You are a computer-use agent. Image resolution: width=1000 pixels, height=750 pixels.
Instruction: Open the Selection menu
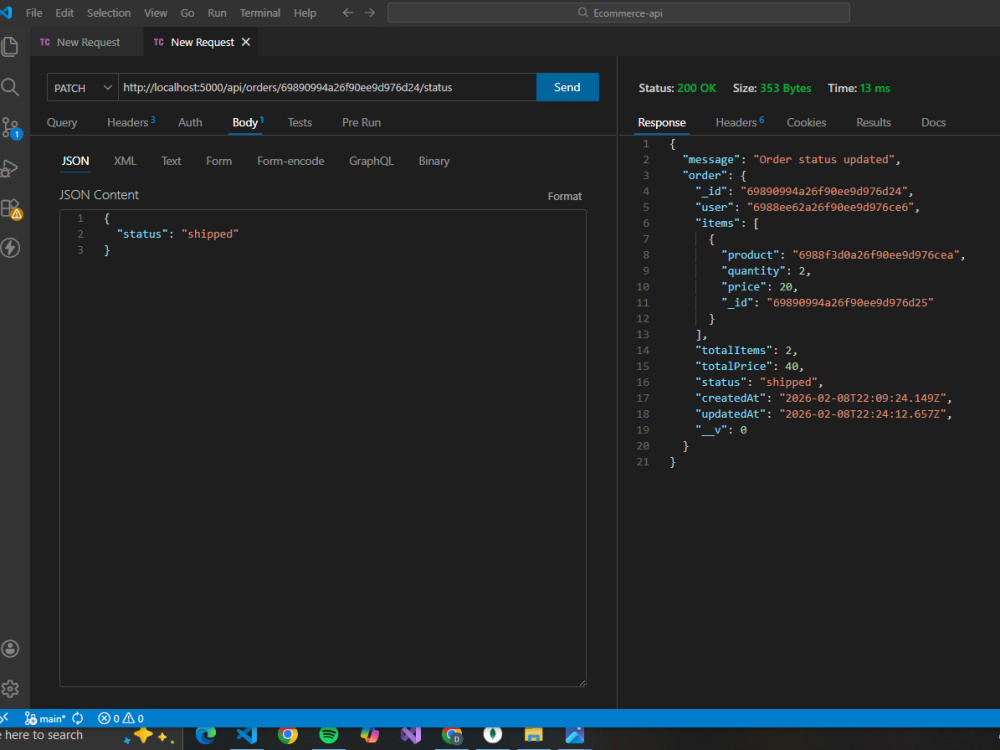click(x=108, y=13)
